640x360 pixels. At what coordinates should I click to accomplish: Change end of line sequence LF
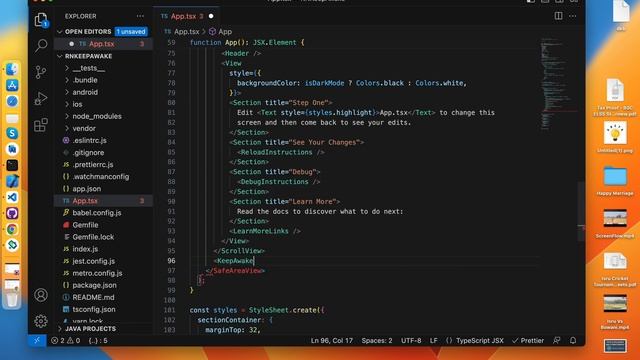tap(433, 340)
